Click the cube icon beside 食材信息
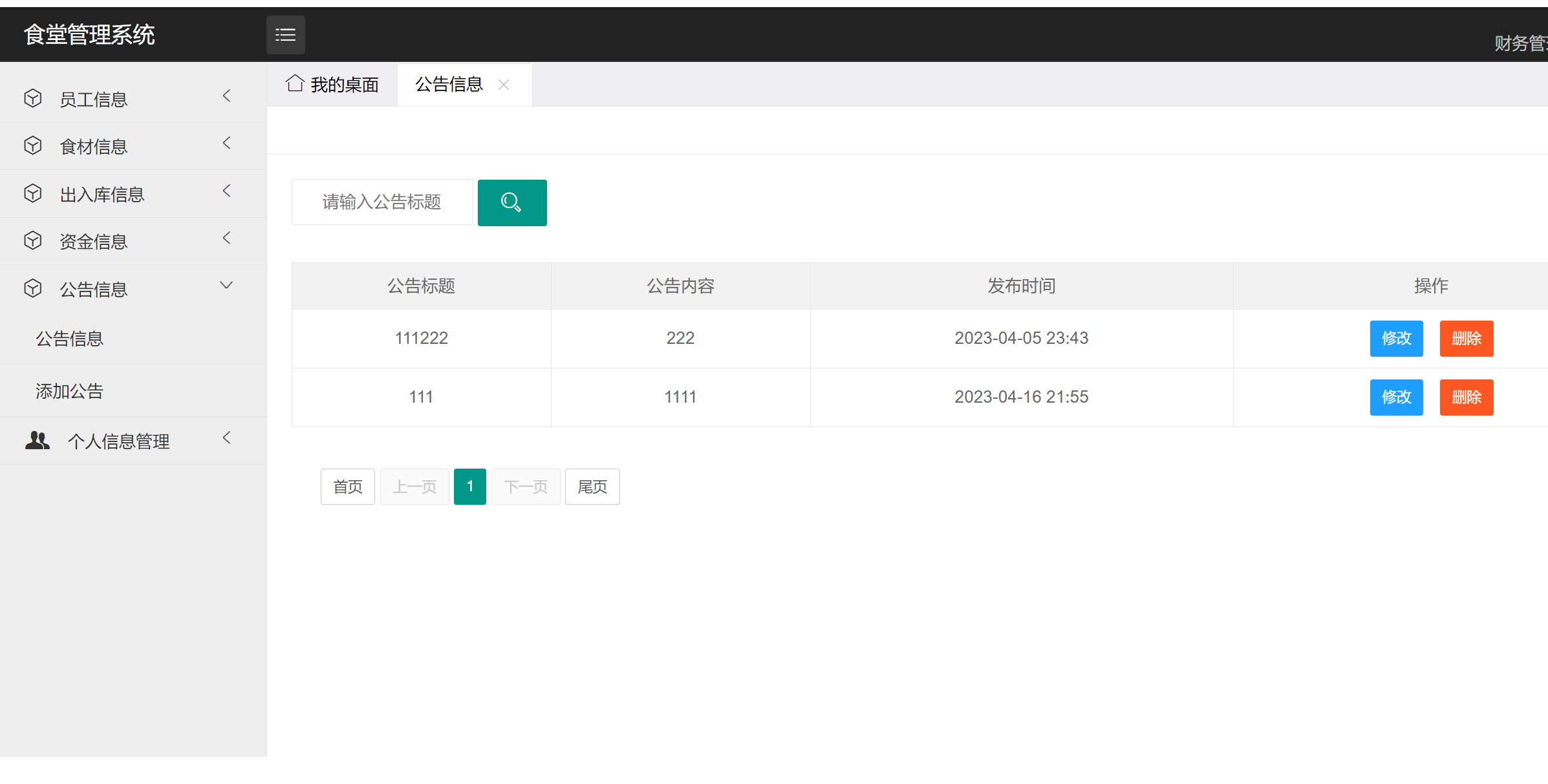 pos(33,146)
